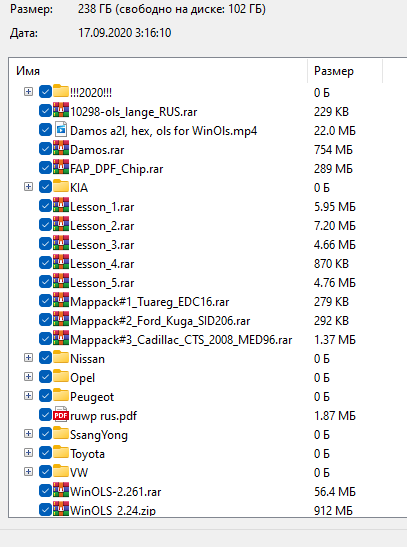The image size is (407, 547).
Task: Select the Lesson_2.rar file name
Action: point(102,226)
